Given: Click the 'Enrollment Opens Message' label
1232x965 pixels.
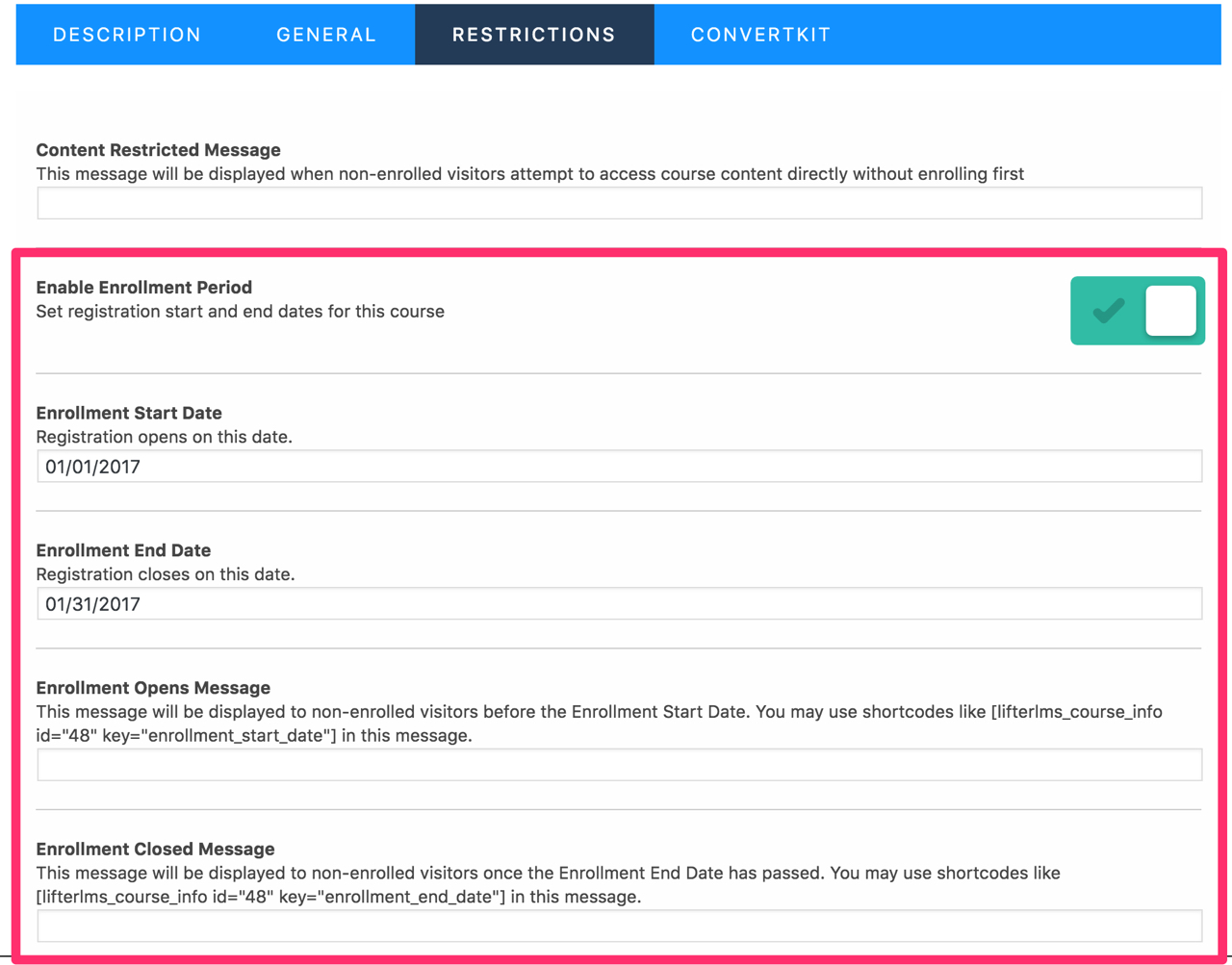Looking at the screenshot, I should [153, 688].
